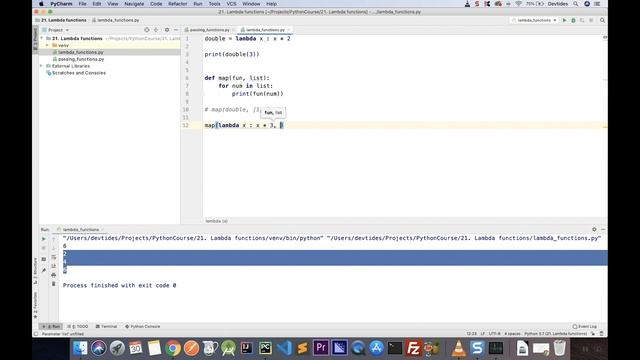Open Sublime Text from the Dock
The height and width of the screenshot is (360, 640).
click(x=302, y=348)
